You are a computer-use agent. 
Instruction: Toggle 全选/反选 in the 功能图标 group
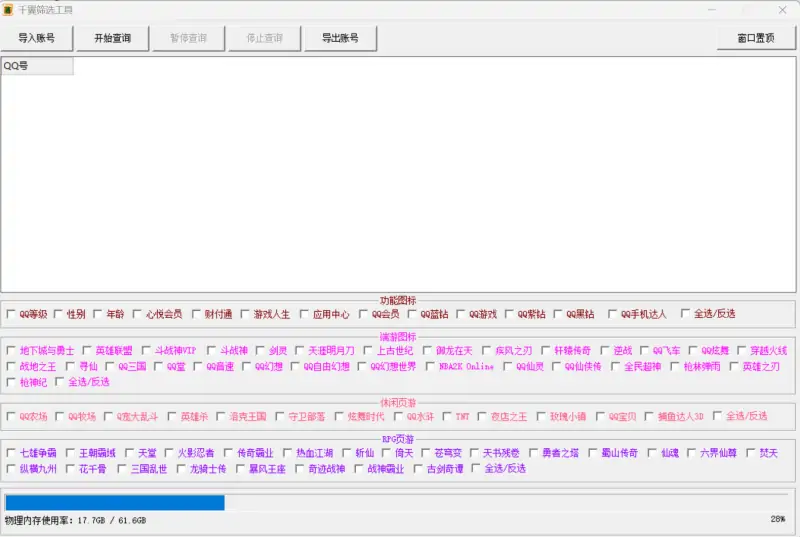685,314
